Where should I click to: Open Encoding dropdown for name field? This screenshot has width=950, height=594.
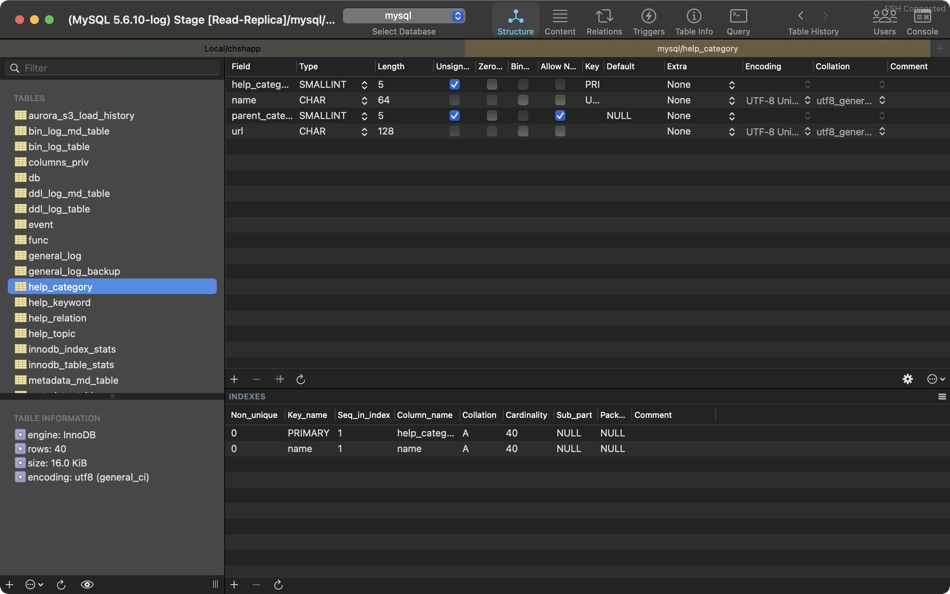point(807,101)
